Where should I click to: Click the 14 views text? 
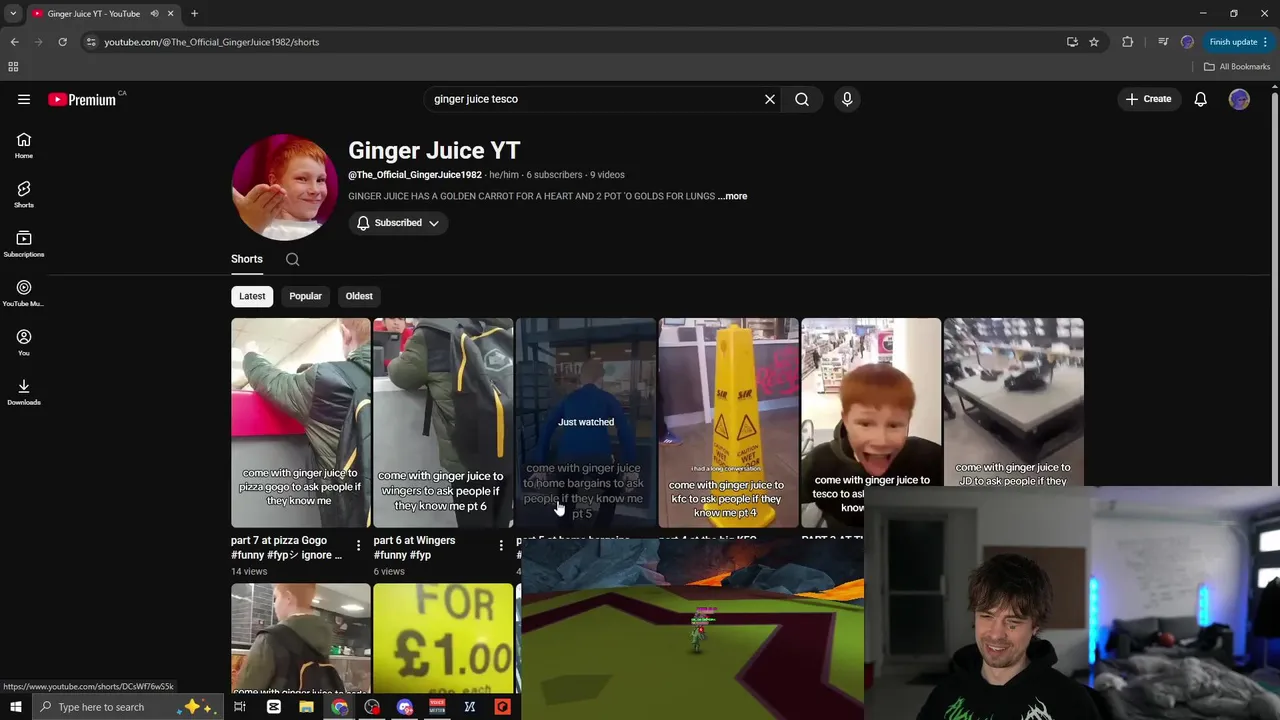tap(249, 572)
